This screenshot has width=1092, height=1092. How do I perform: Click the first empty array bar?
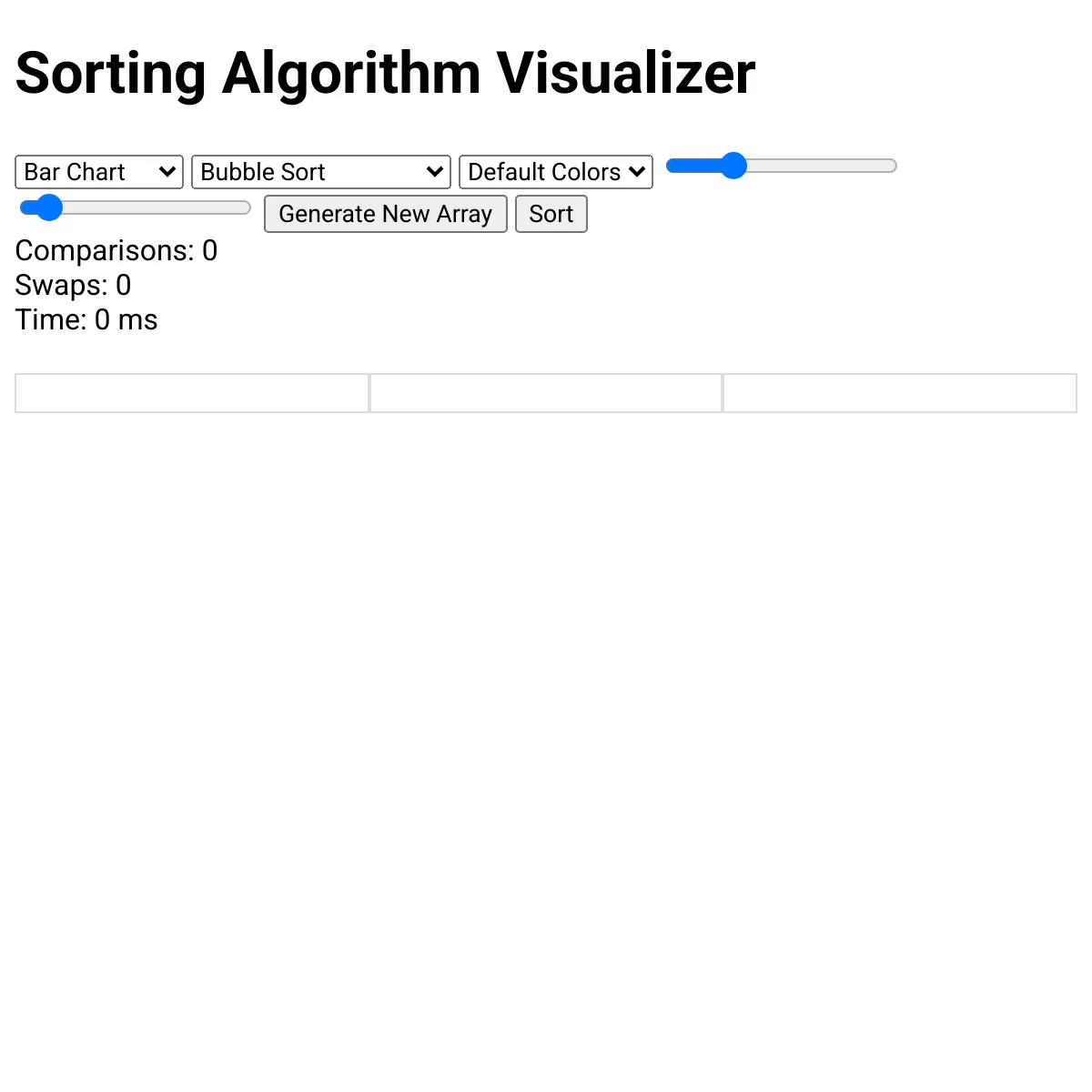(192, 393)
